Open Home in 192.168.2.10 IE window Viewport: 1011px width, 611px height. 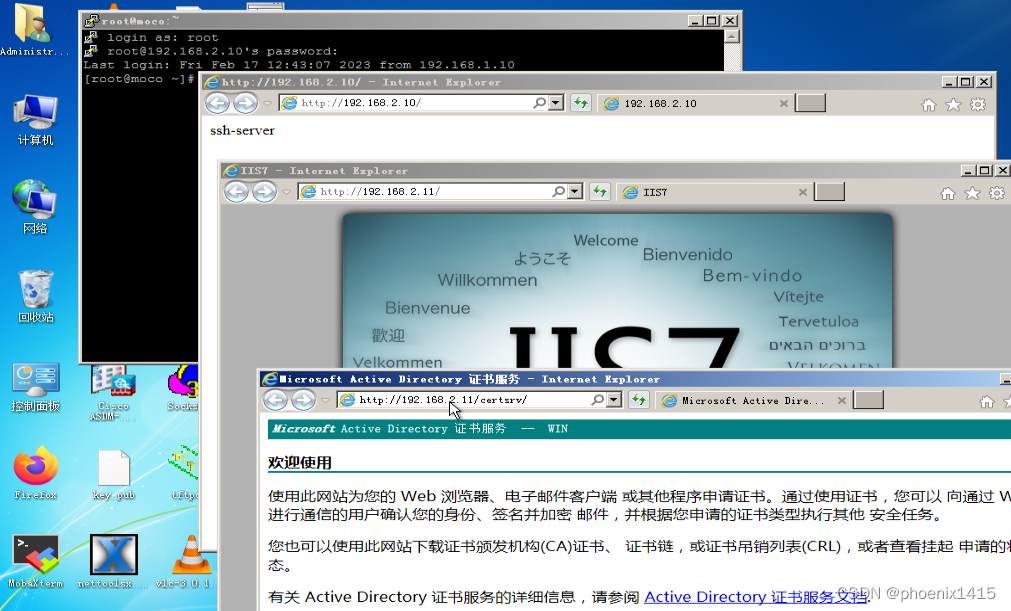click(x=928, y=104)
